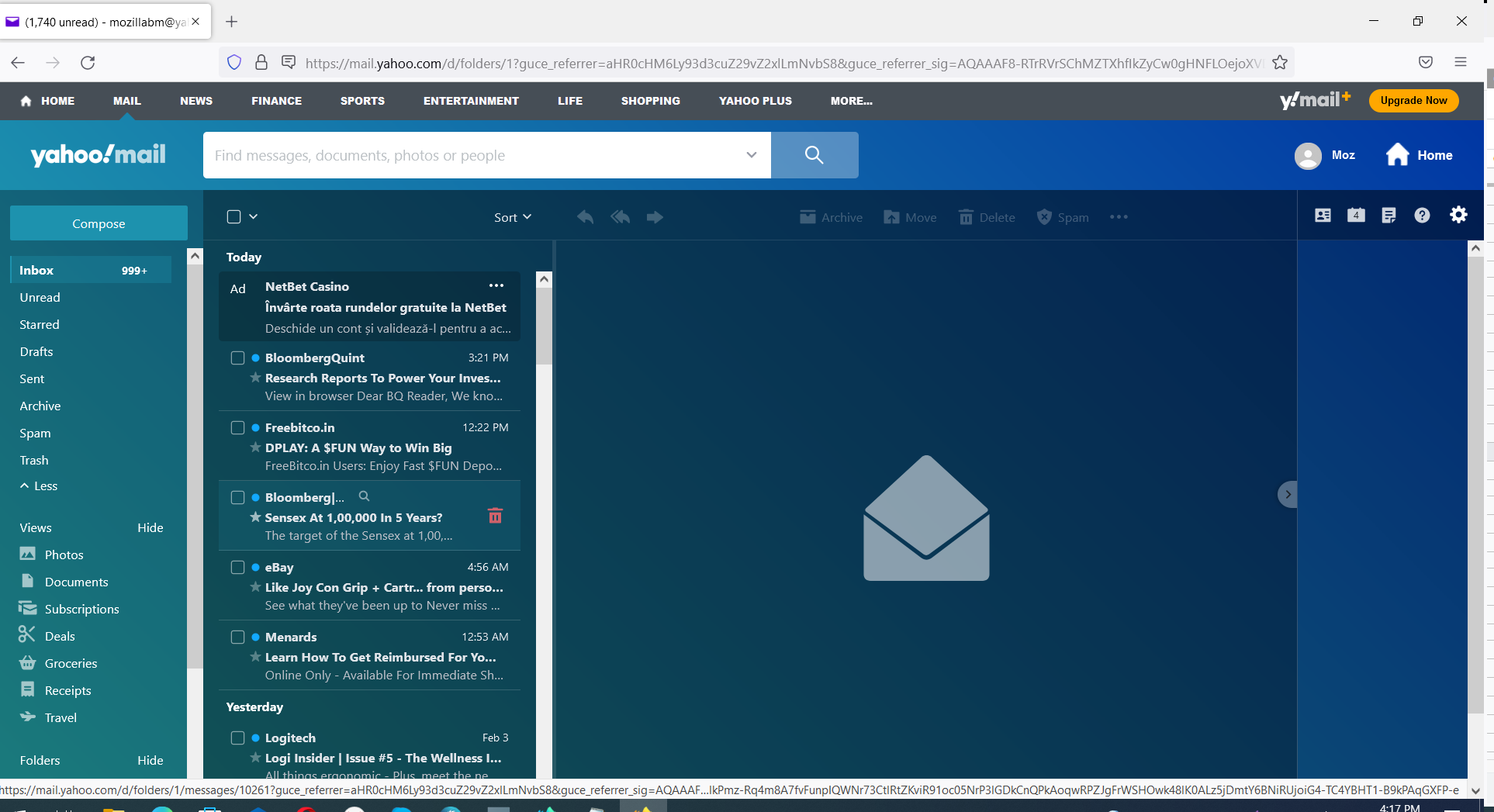Click the reply all double-arrow icon

tap(620, 217)
